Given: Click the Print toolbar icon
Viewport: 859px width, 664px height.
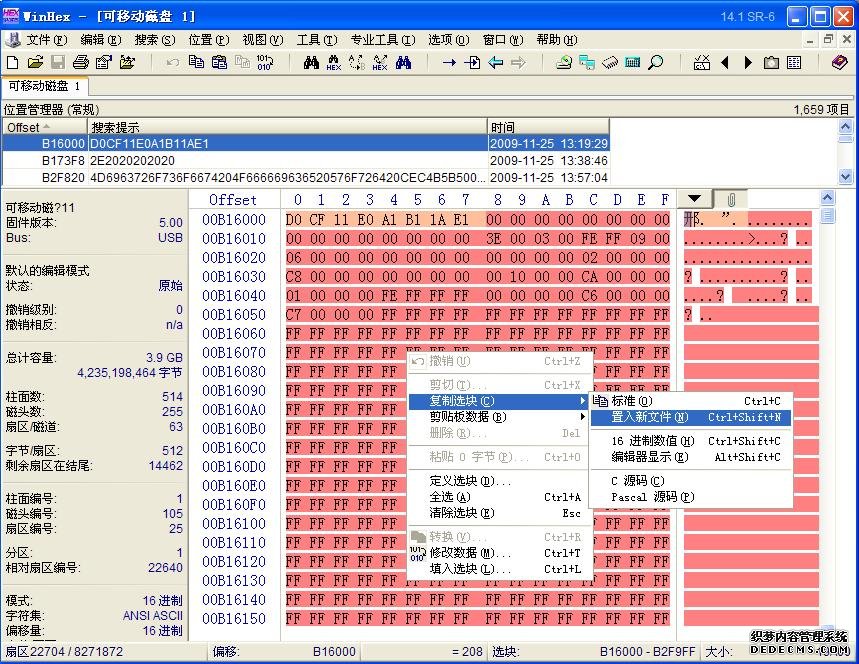Looking at the screenshot, I should pos(81,62).
